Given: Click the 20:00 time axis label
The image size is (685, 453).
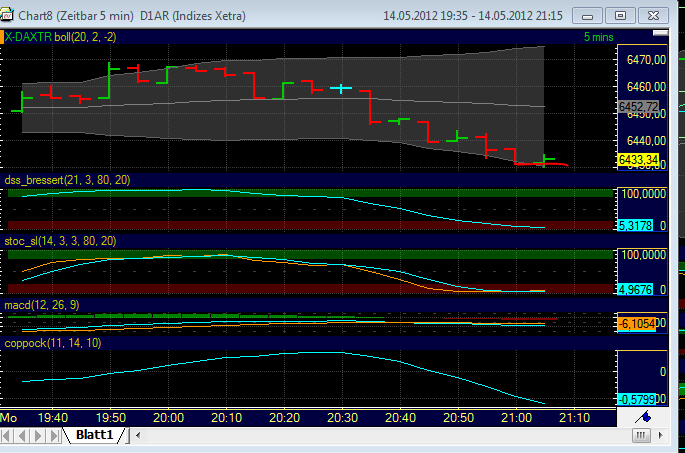Looking at the screenshot, I should click(x=169, y=418).
